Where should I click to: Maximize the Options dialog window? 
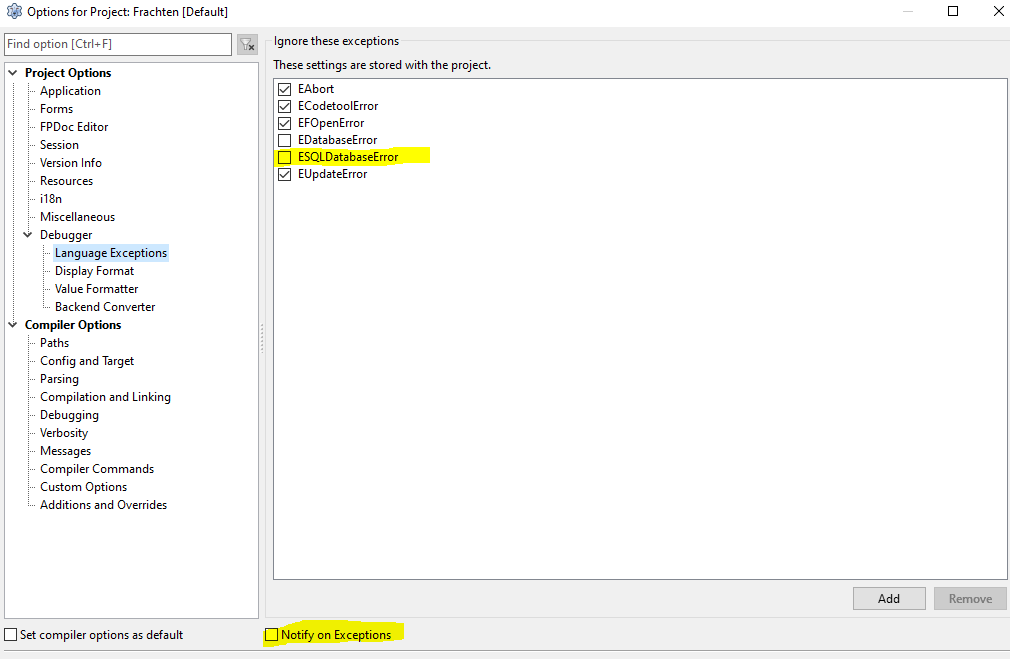[953, 12]
